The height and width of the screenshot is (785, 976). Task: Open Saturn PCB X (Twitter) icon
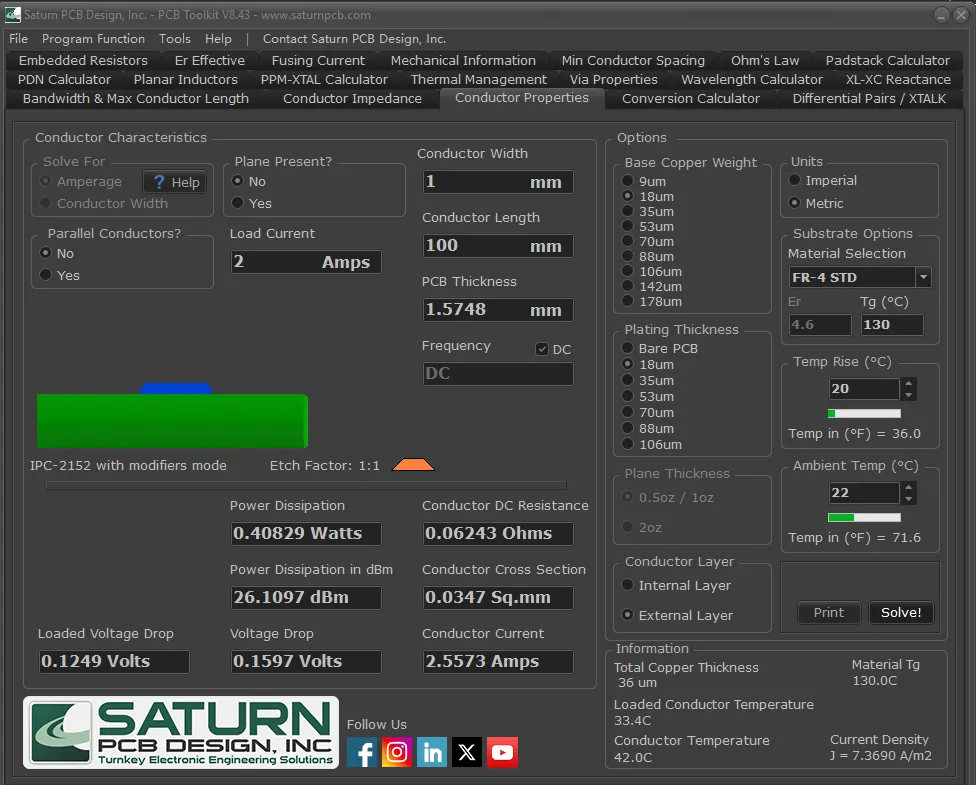[x=467, y=752]
